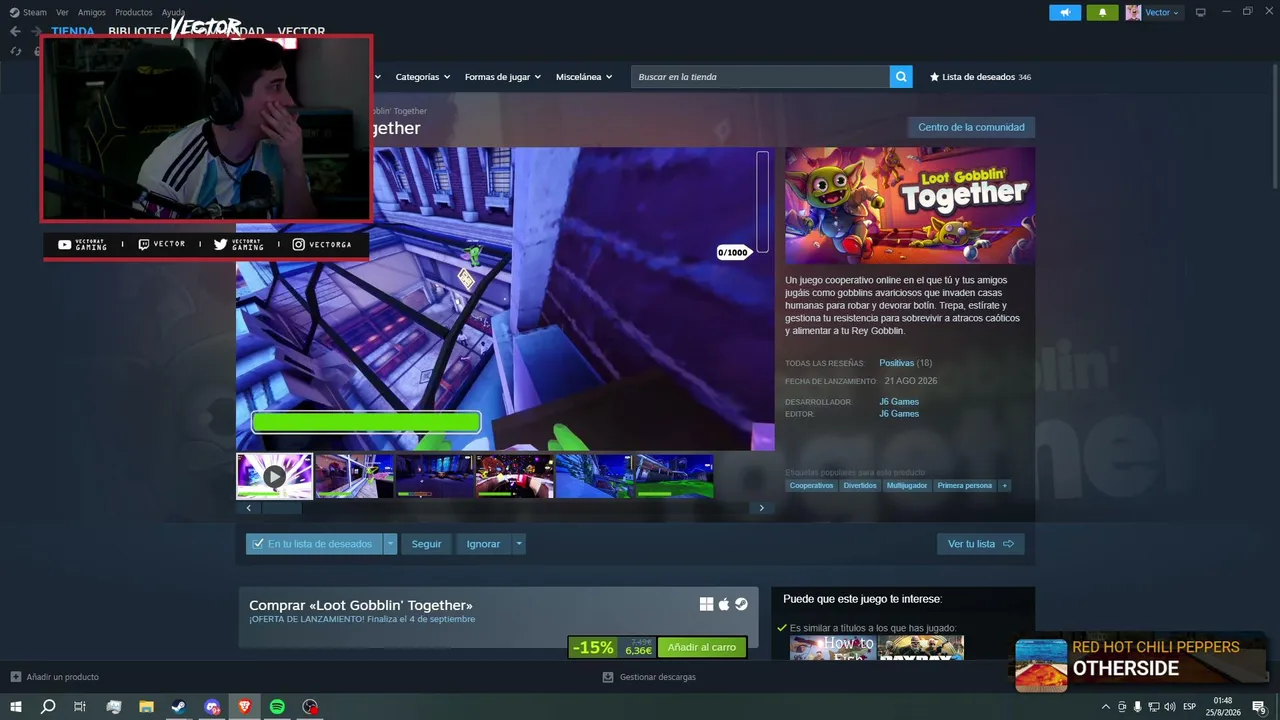Click the Seguir button
This screenshot has width=1280, height=720.
426,544
